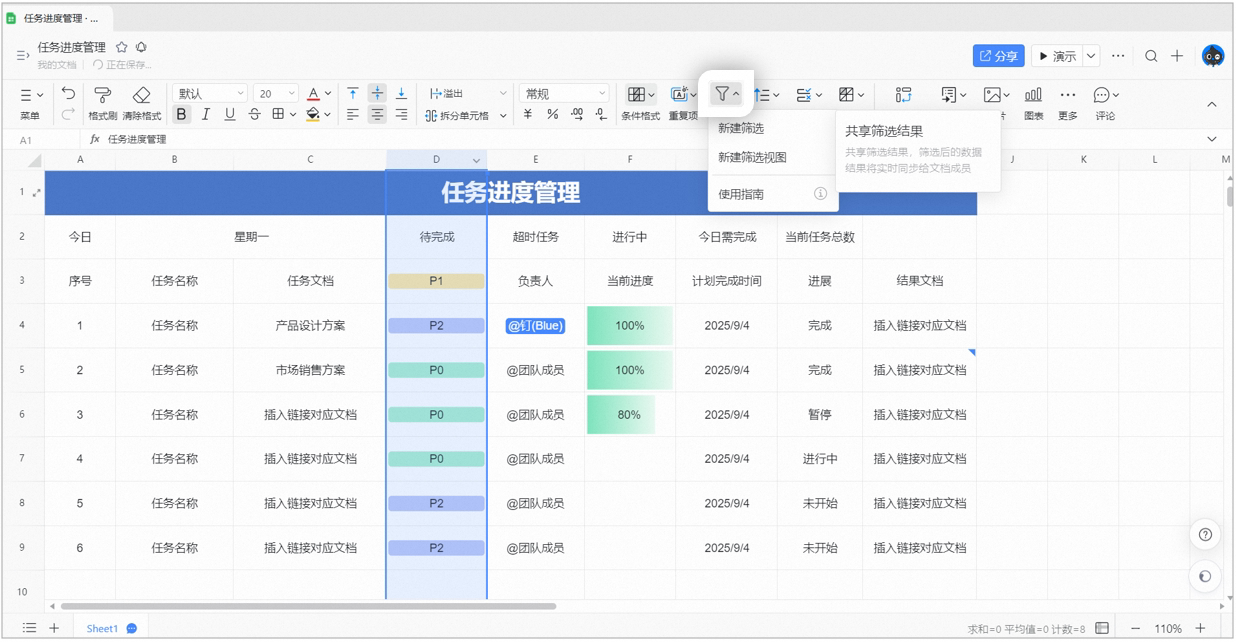Click the format painter (格式刷) icon
Image resolution: width=1236 pixels, height=642 pixels.
(x=102, y=95)
